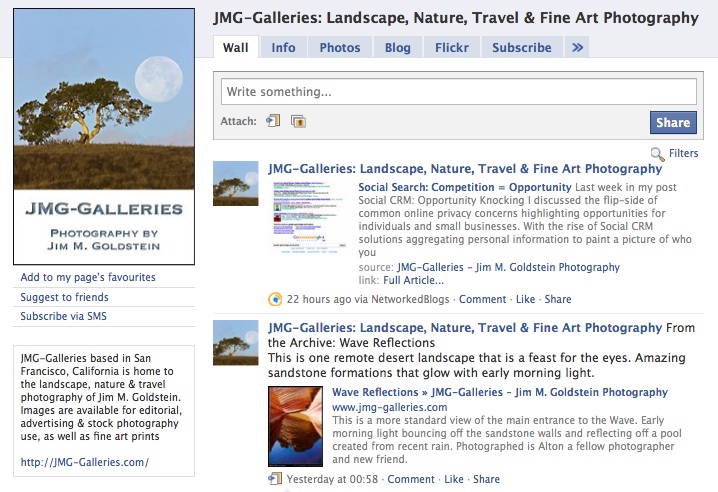Viewport: 718px width, 492px height.
Task: Show more tabs with double arrow
Action: (577, 47)
